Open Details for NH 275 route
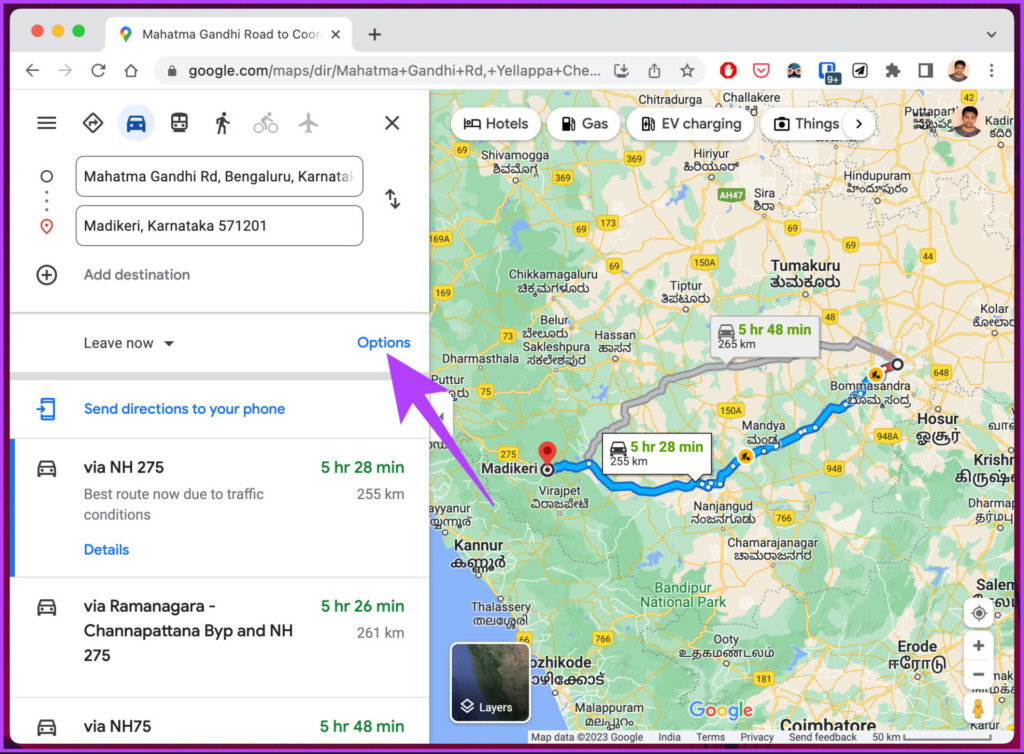The height and width of the screenshot is (754, 1024). pyautogui.click(x=106, y=550)
